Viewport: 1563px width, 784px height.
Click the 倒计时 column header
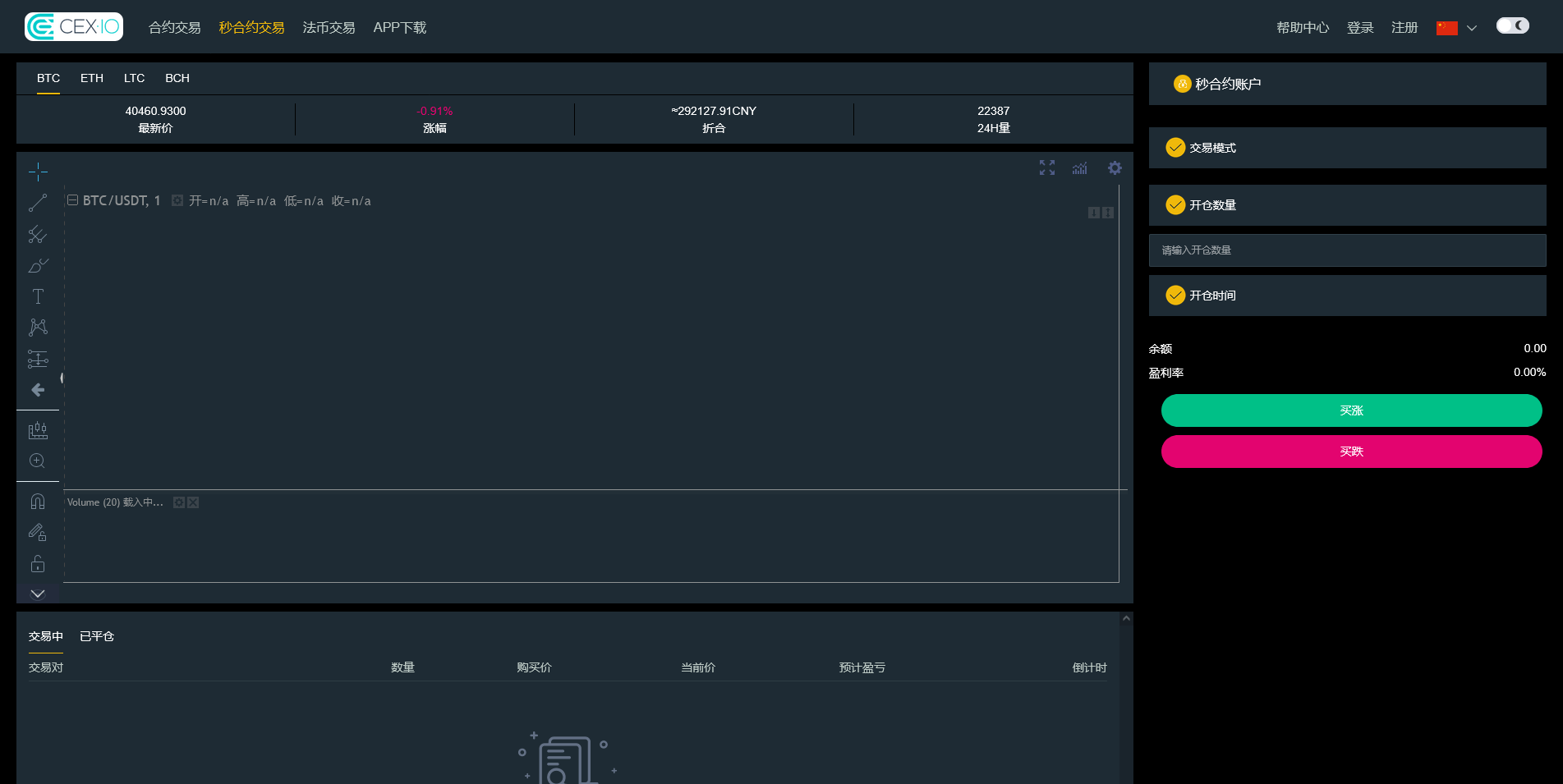point(1090,667)
